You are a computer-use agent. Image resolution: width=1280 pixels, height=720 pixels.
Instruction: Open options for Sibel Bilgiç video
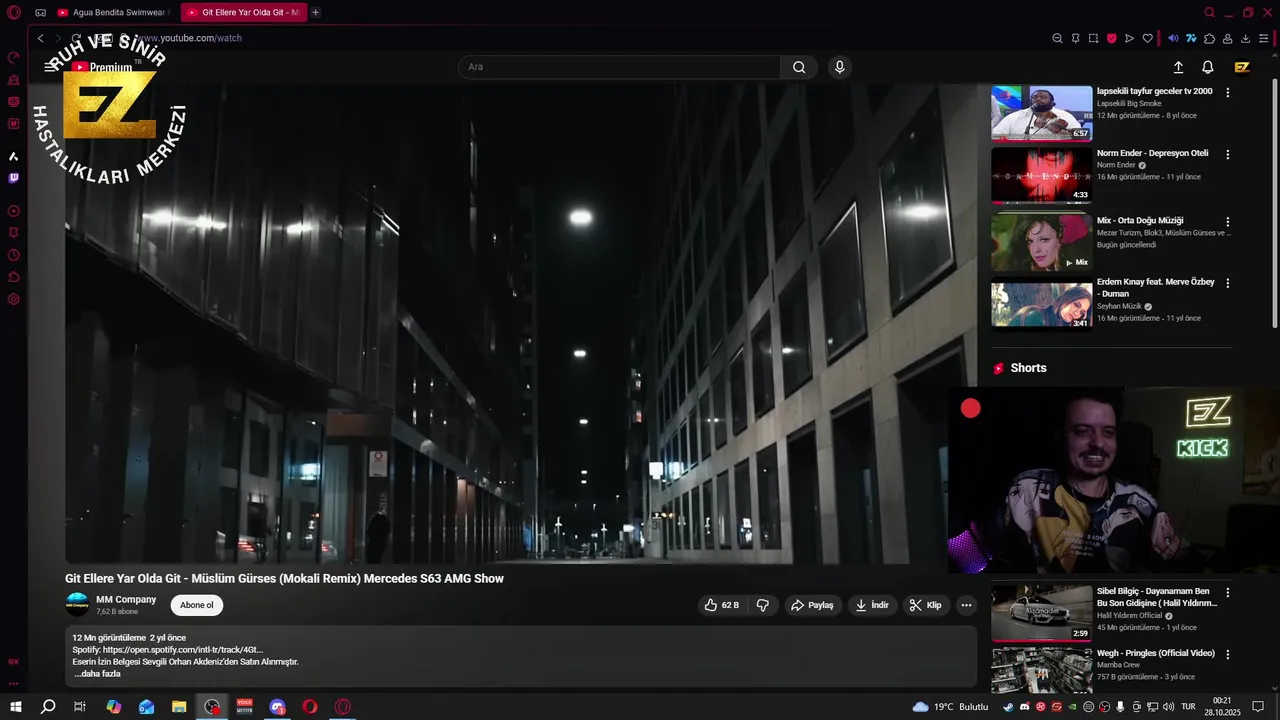click(x=1228, y=592)
